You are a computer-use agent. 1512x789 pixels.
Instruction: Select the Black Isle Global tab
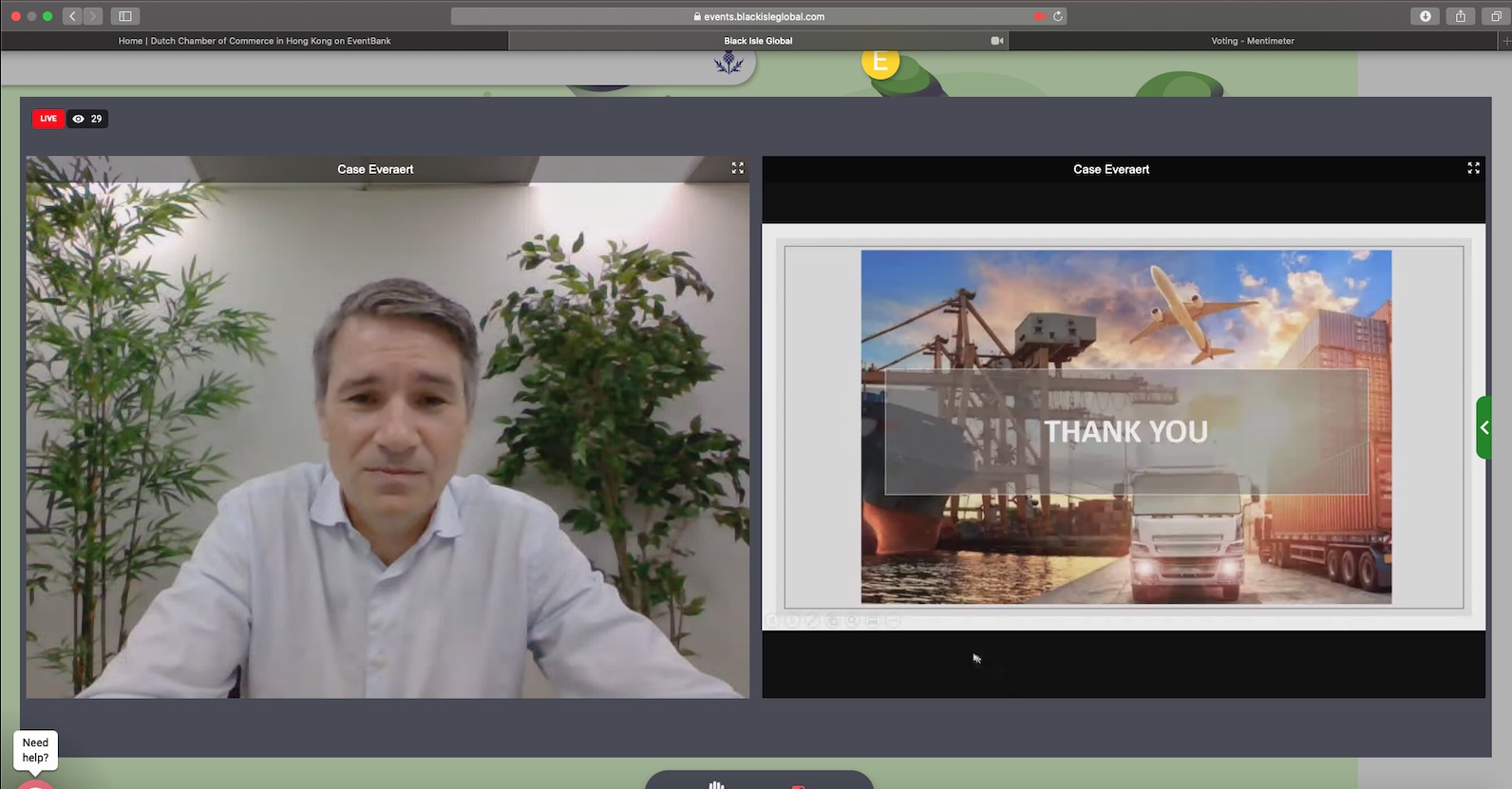[x=758, y=41]
